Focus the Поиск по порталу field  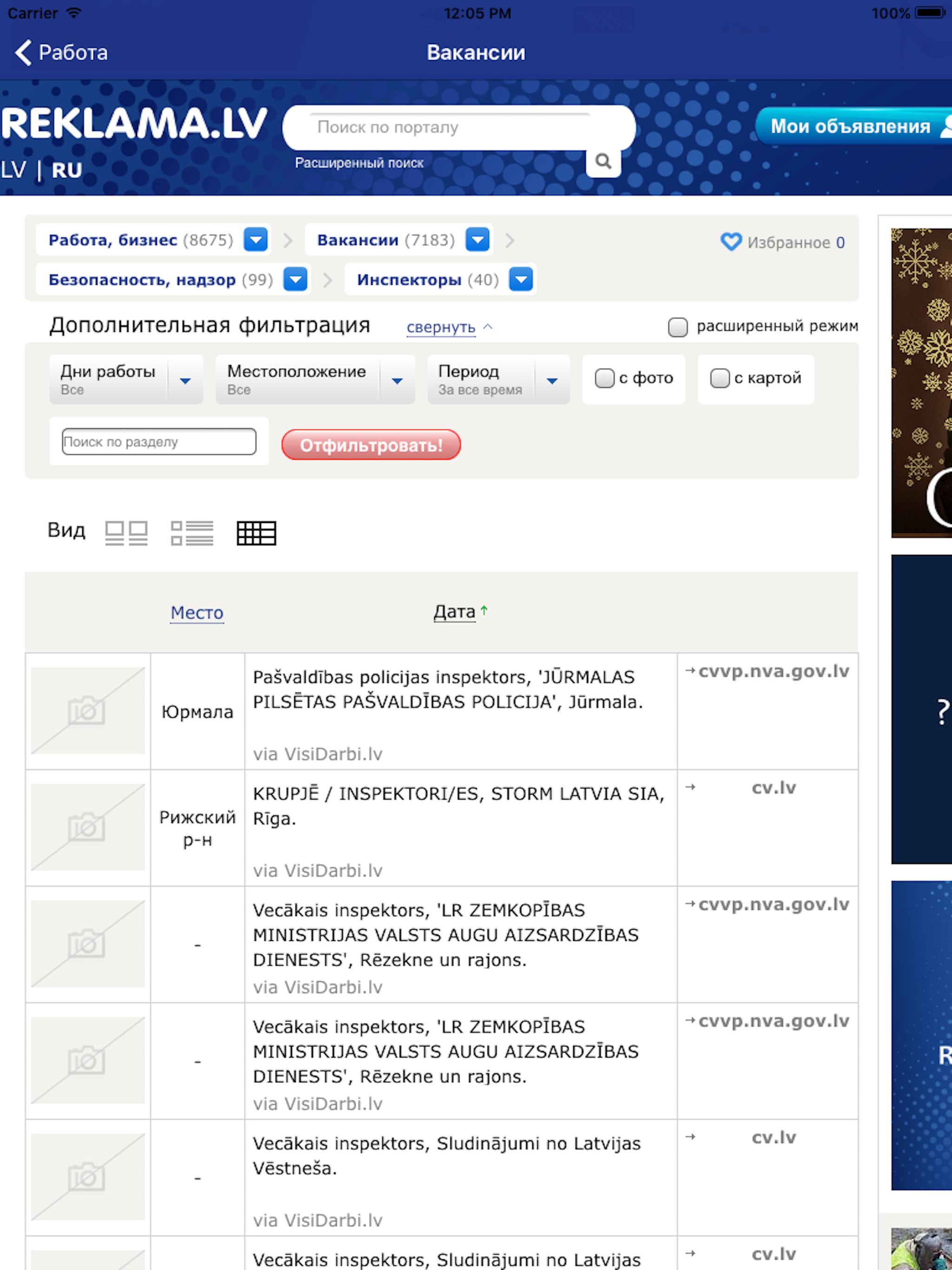pos(458,127)
